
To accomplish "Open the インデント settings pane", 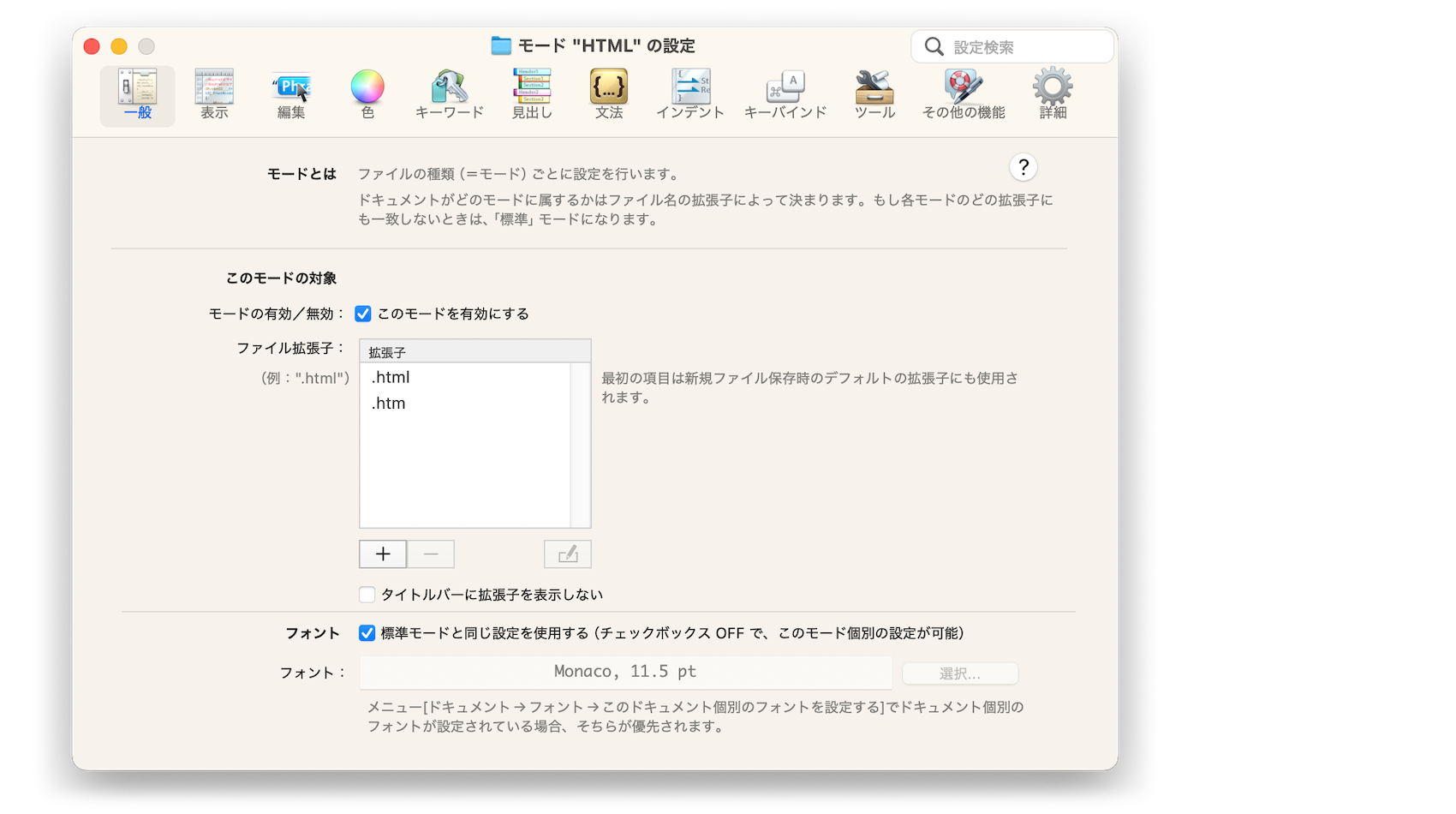I will [690, 94].
